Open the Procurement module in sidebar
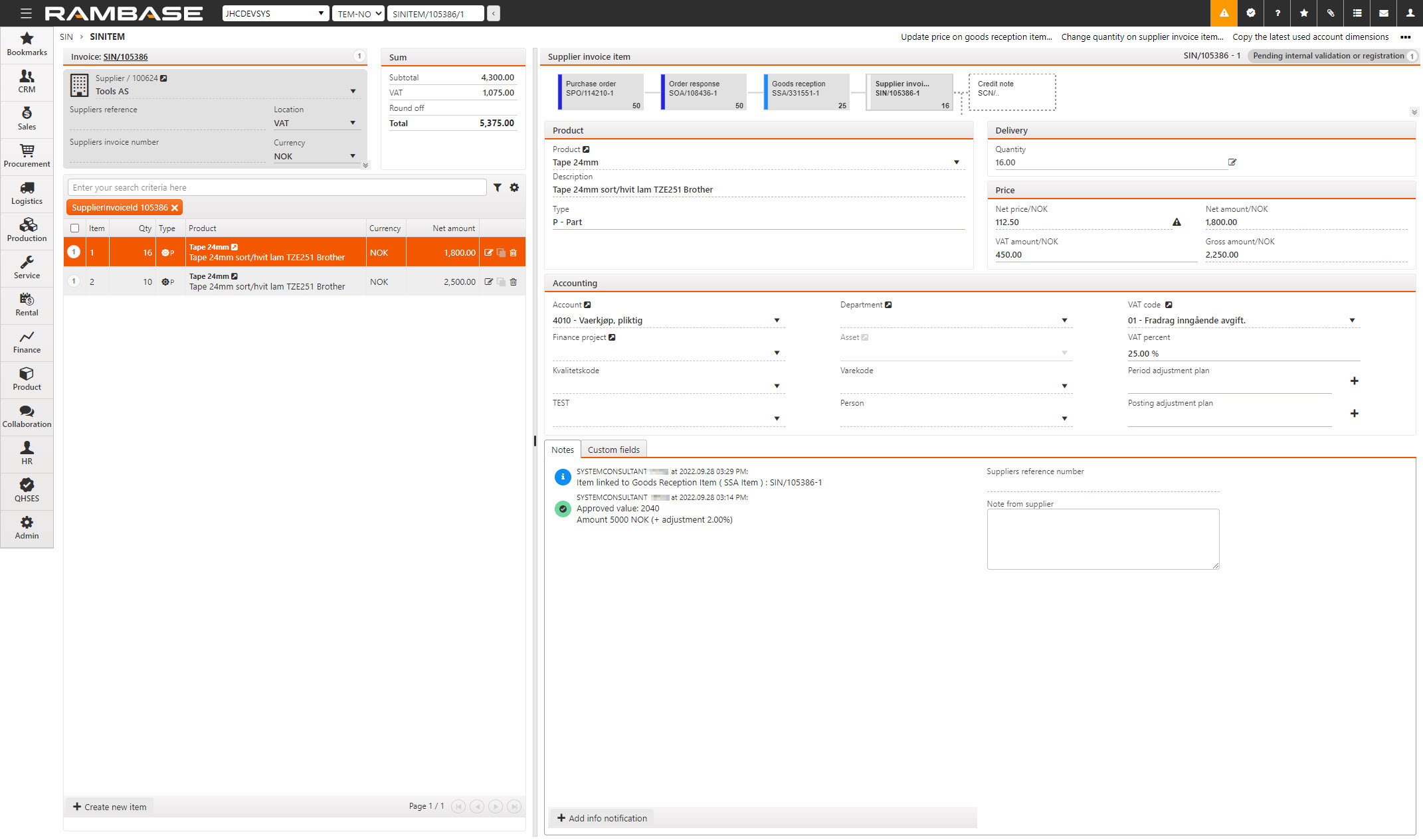Viewport: 1423px width, 840px height. (x=27, y=156)
